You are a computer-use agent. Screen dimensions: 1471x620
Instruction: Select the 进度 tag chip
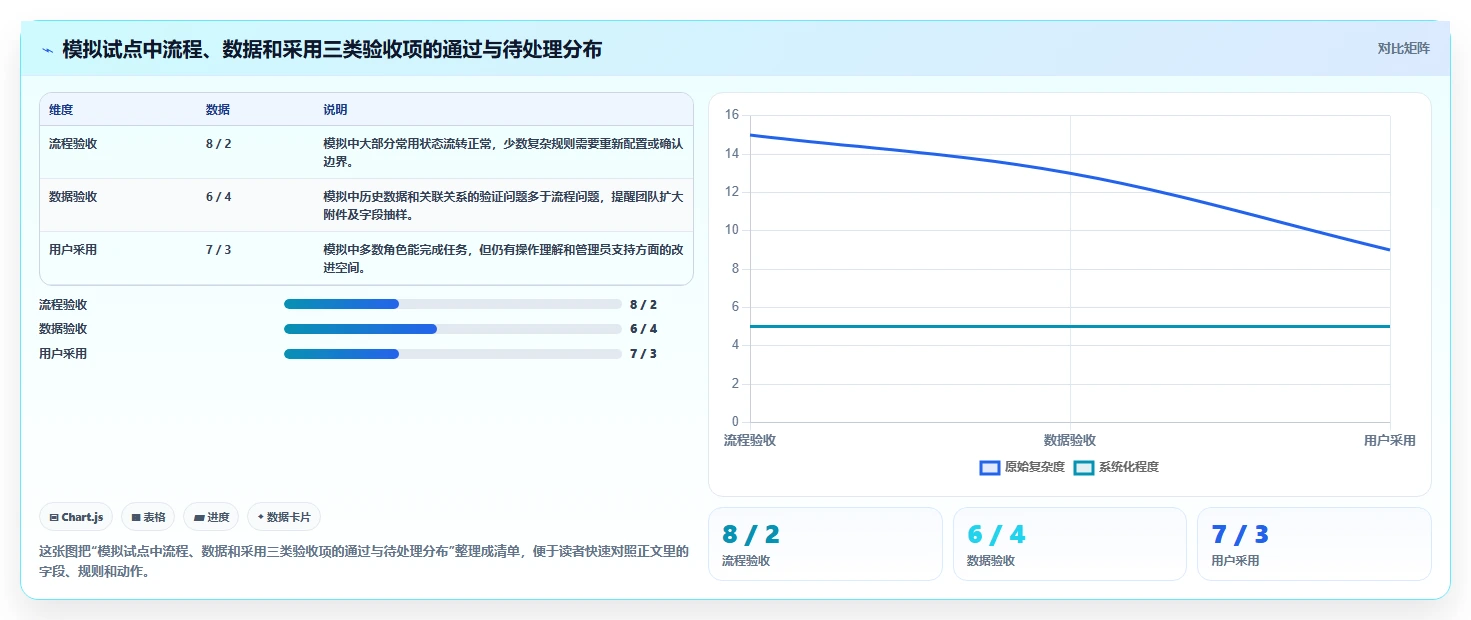point(211,517)
